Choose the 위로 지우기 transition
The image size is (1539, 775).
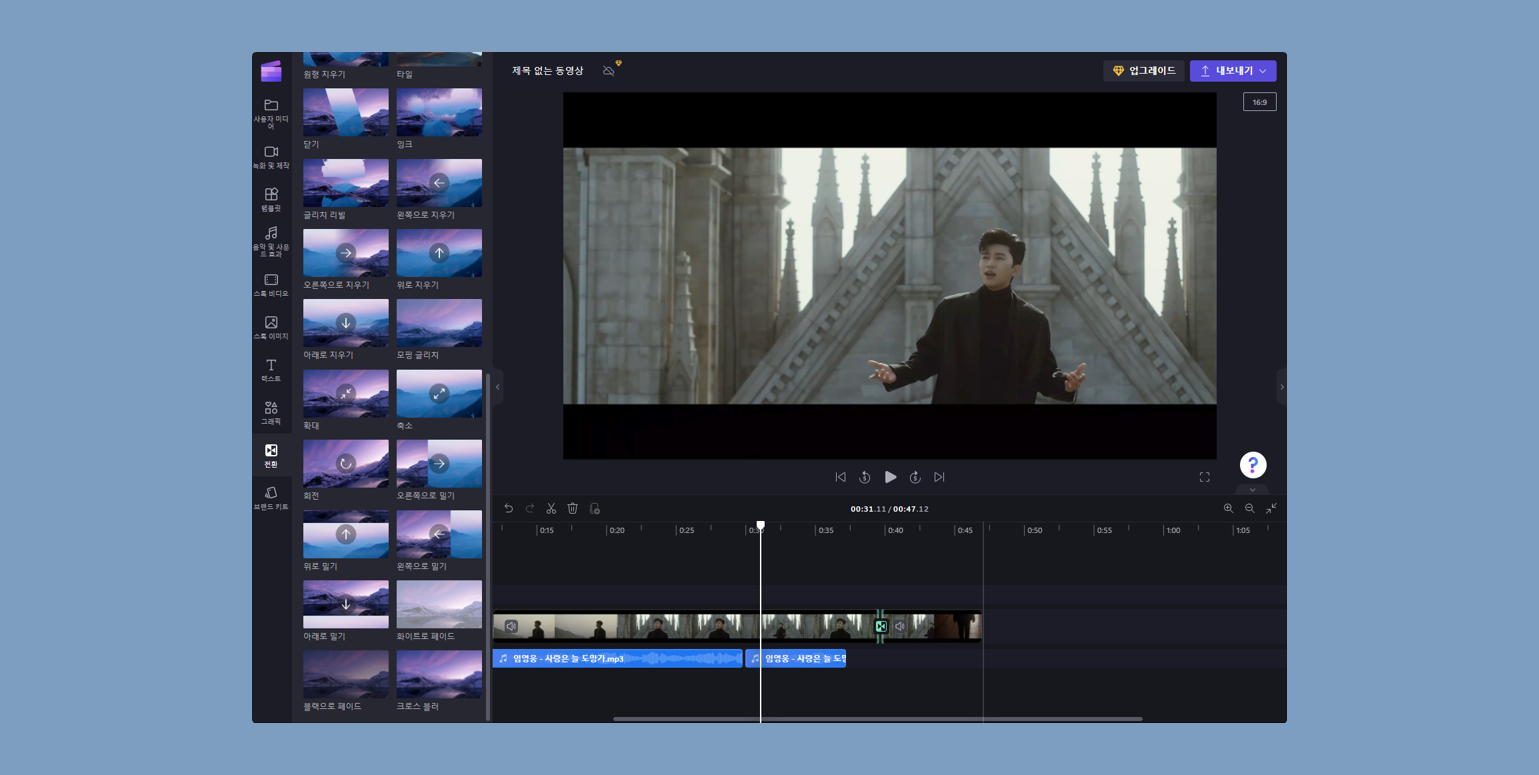point(439,253)
